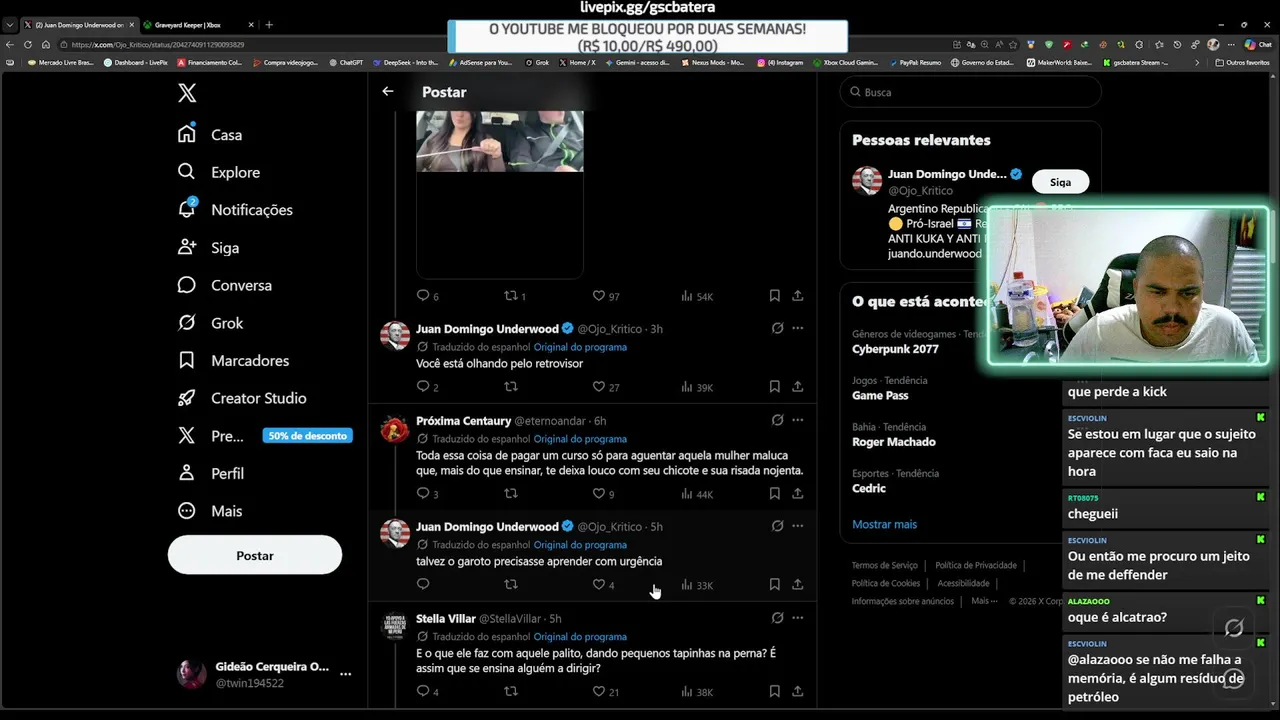
Task: Reply to Próxima Centaury's post
Action: (x=427, y=494)
